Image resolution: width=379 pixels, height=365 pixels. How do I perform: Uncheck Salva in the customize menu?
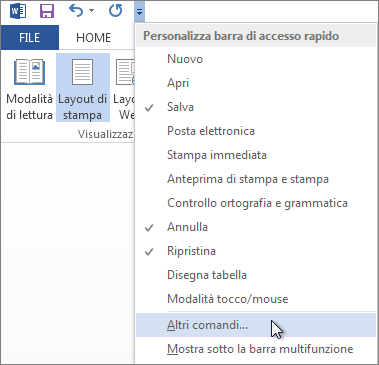coord(256,107)
